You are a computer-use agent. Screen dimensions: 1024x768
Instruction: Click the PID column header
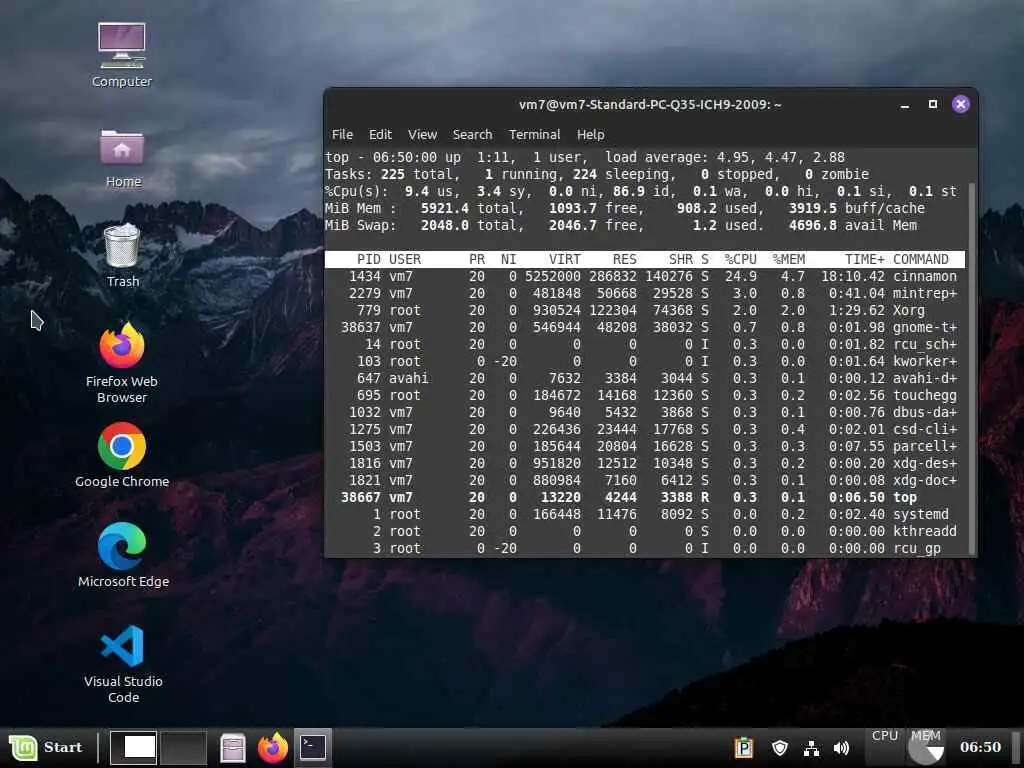[369, 259]
